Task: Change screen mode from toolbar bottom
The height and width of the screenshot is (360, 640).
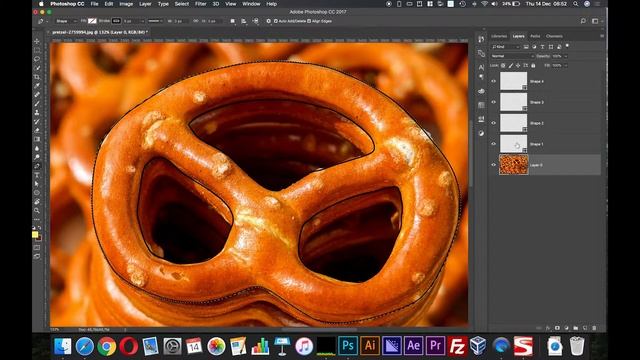Action: point(37,256)
